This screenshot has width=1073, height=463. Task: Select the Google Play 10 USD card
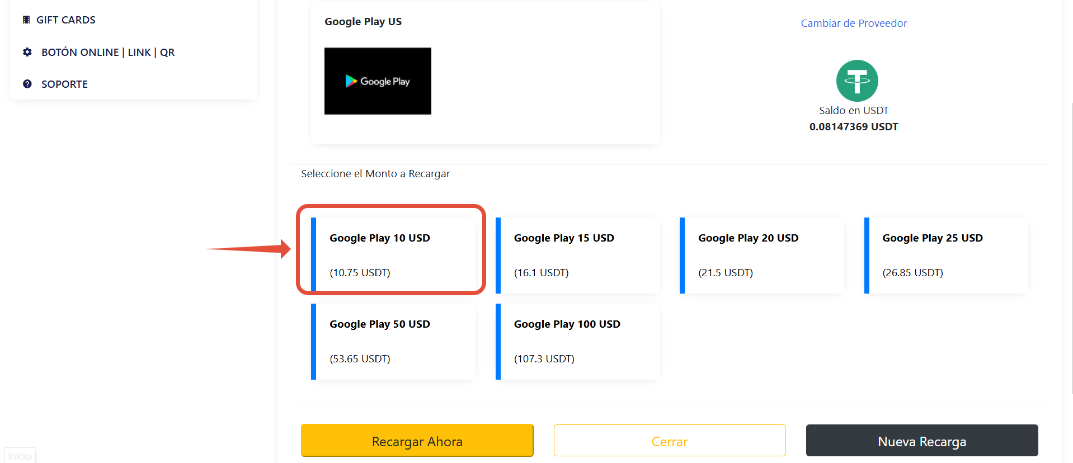(x=393, y=255)
